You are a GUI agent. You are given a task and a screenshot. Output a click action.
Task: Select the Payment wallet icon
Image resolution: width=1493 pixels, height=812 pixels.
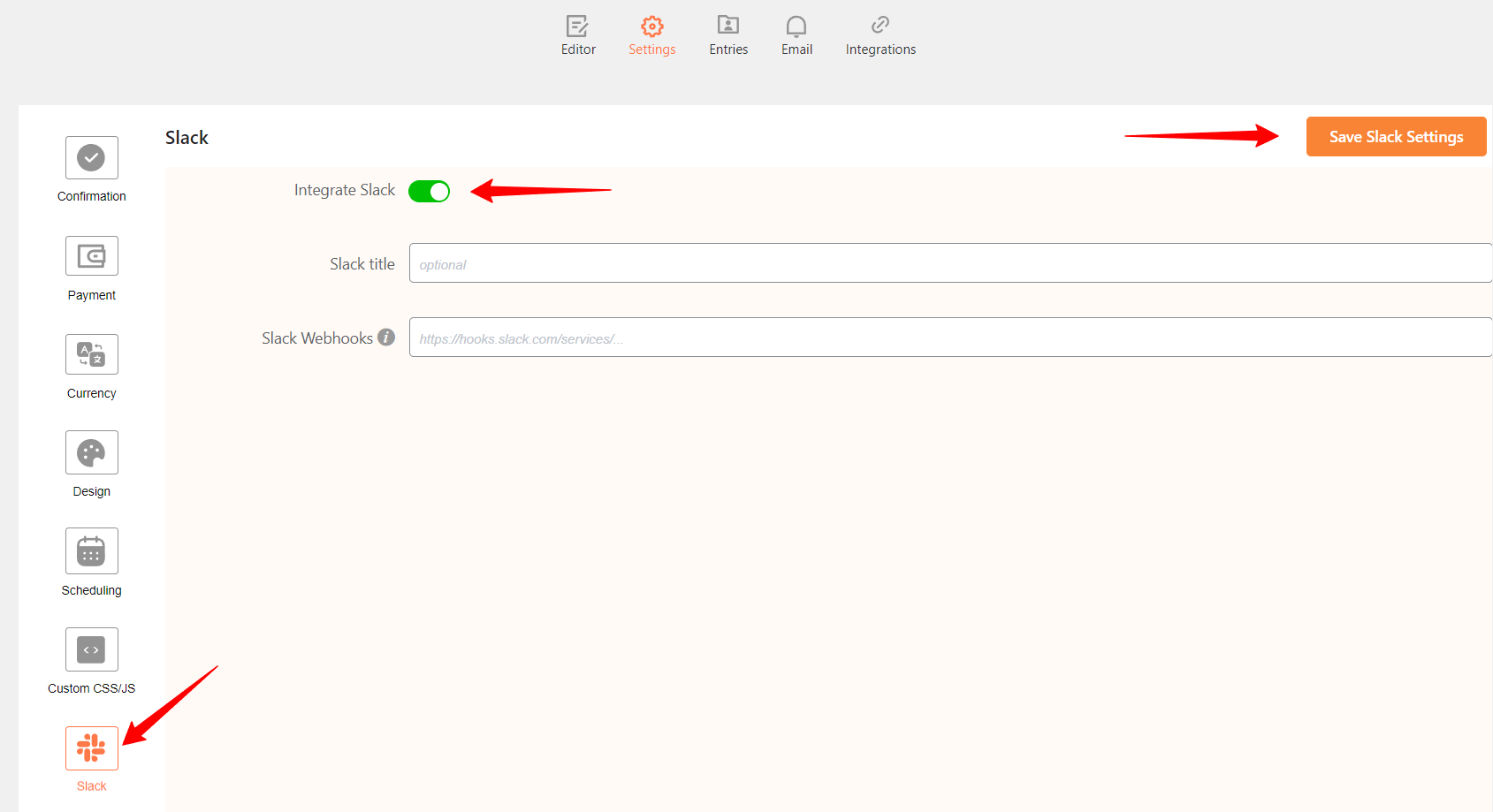[x=92, y=256]
